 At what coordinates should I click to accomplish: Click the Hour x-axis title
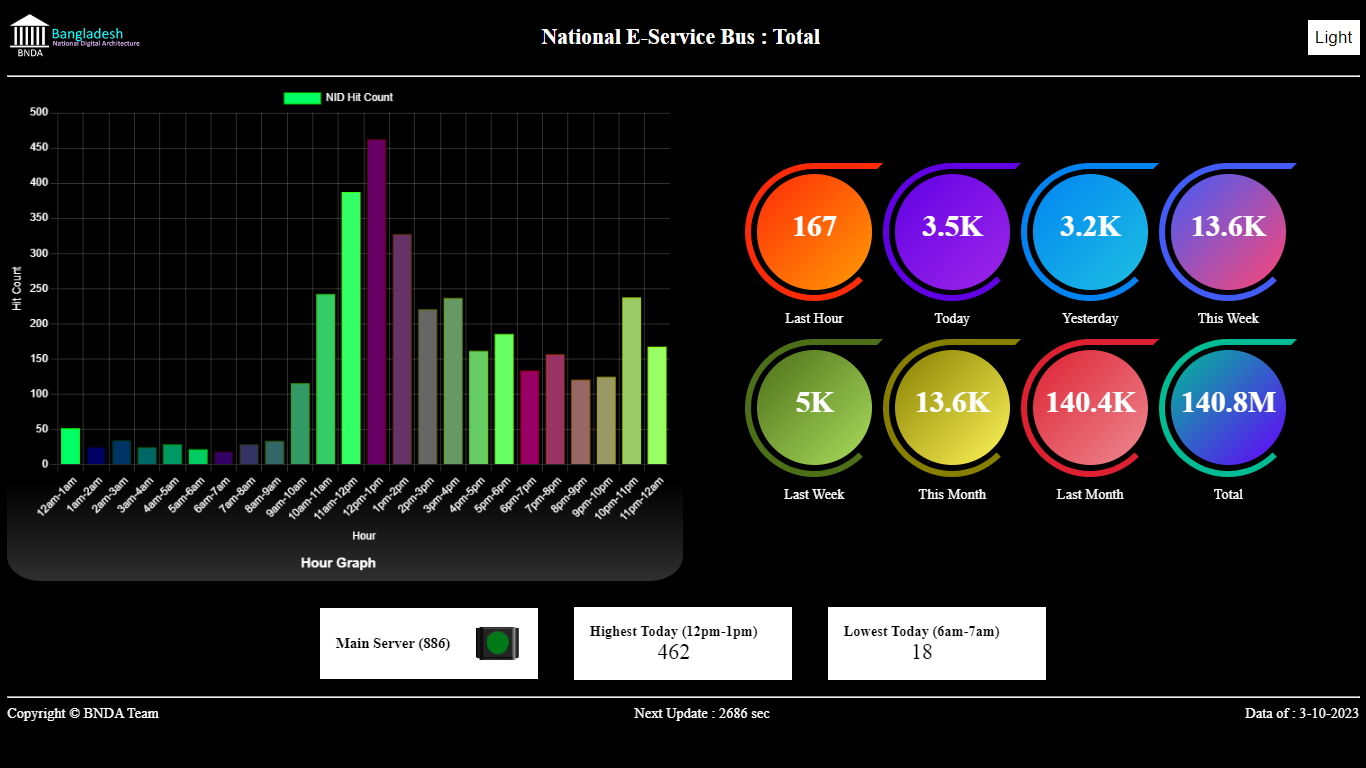click(364, 536)
